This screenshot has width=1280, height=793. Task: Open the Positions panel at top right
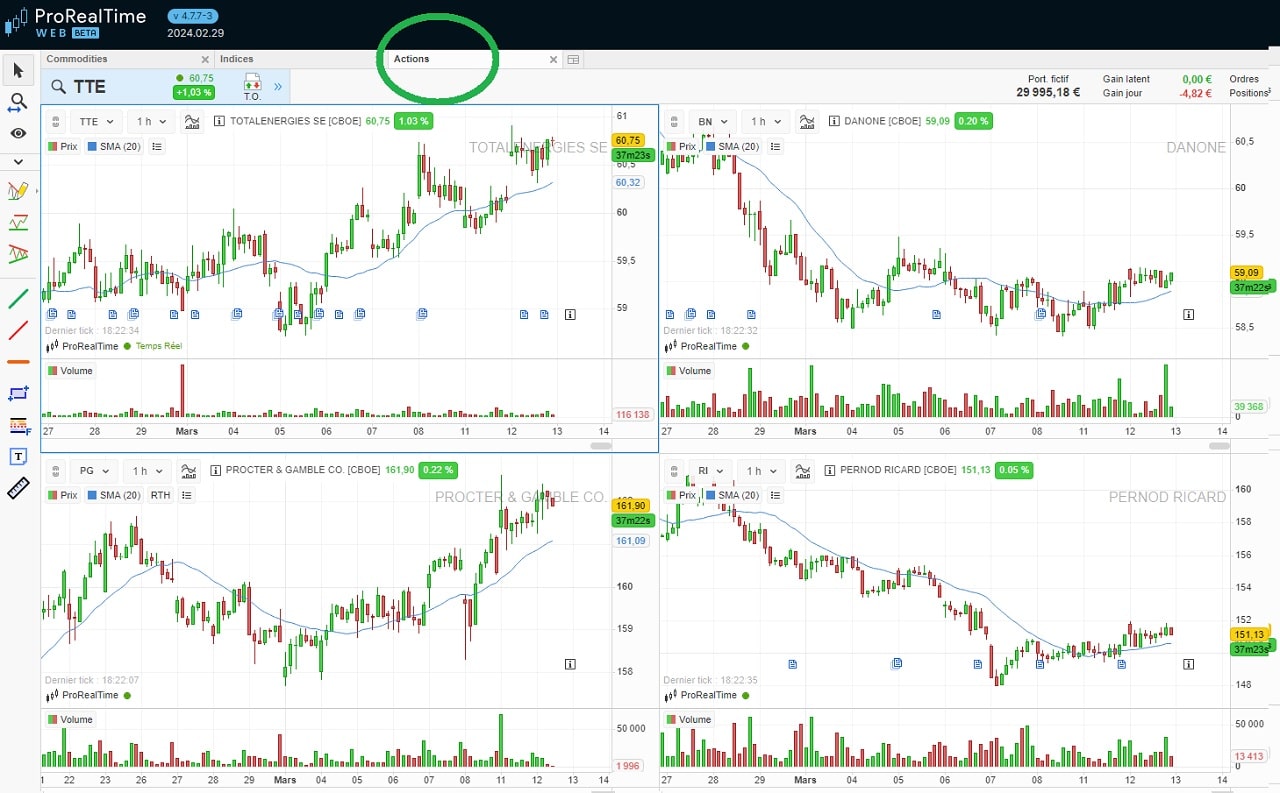pyautogui.click(x=1249, y=93)
